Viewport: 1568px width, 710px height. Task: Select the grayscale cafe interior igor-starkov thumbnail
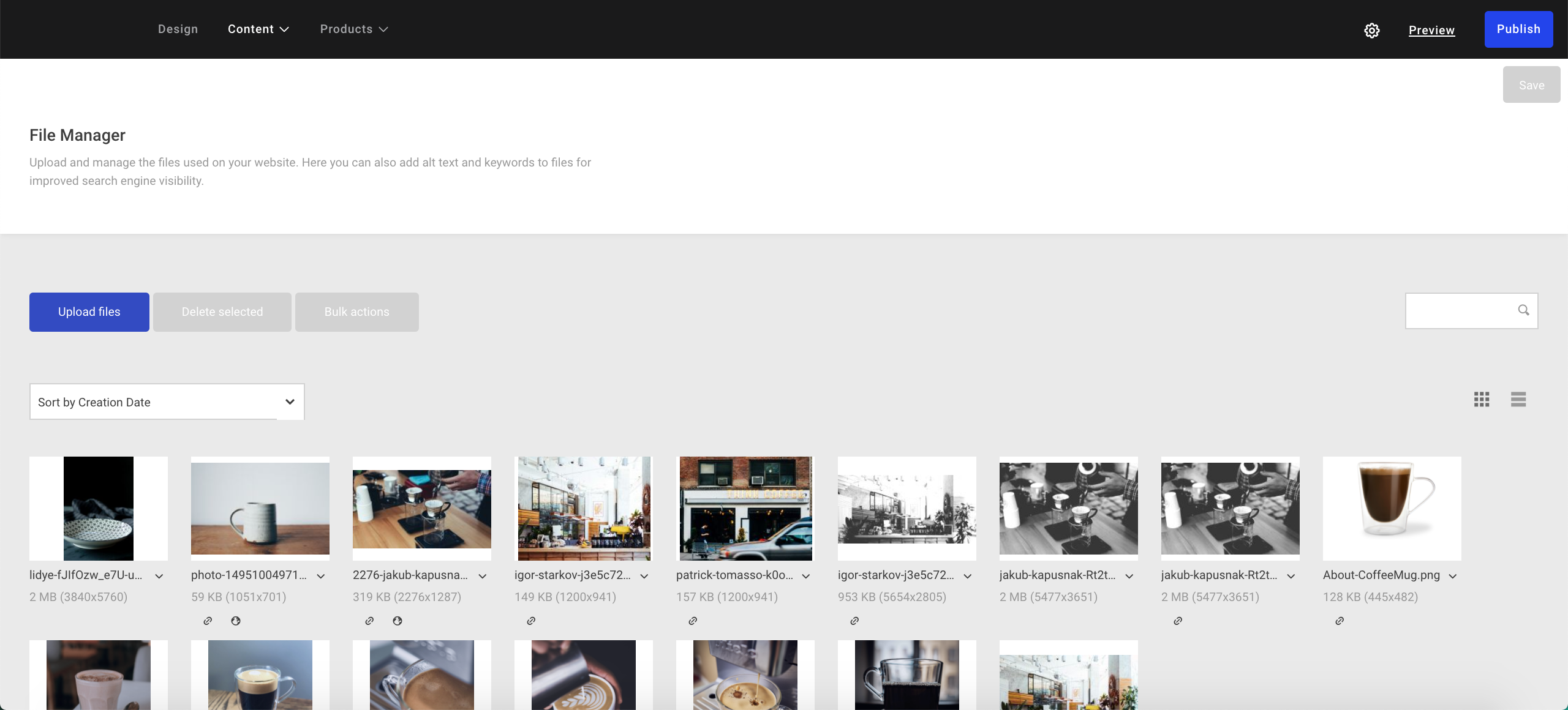coord(907,509)
